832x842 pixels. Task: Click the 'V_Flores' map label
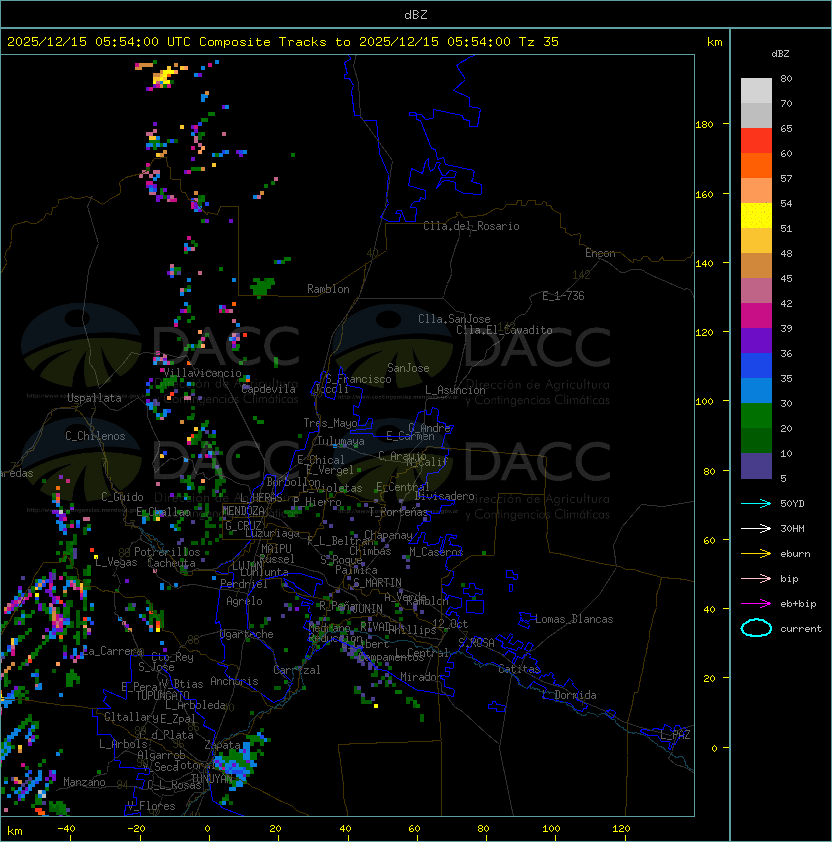click(x=151, y=806)
